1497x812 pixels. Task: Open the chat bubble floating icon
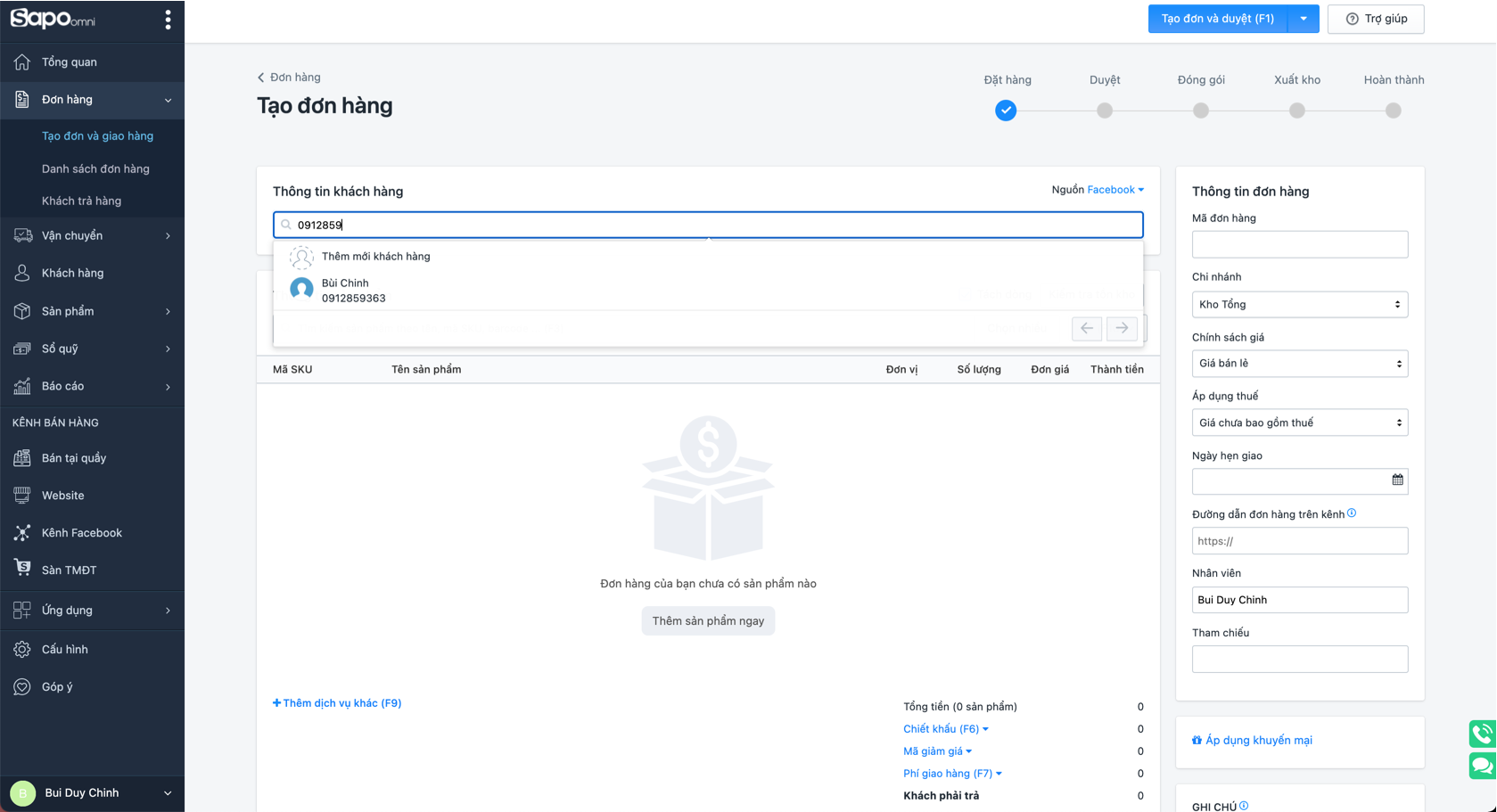[1482, 766]
